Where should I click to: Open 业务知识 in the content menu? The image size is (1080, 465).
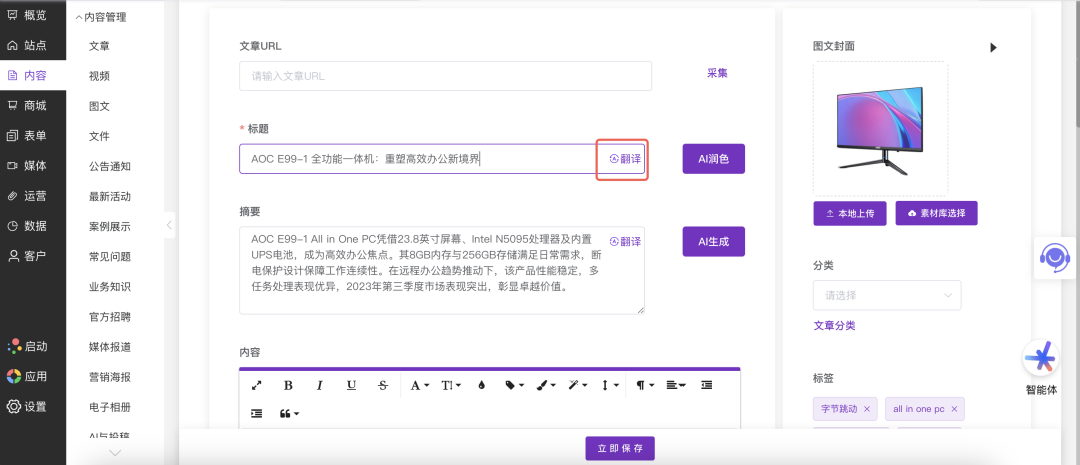pos(110,287)
